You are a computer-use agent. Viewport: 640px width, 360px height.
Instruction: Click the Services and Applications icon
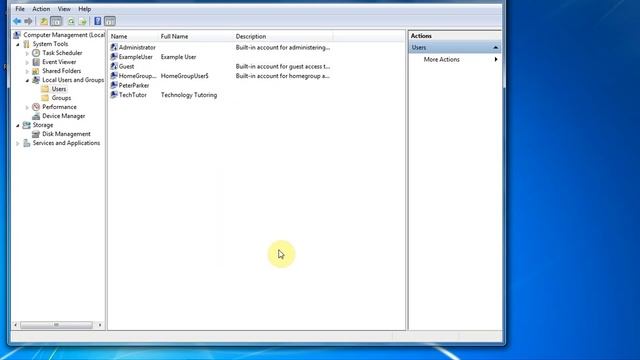pos(27,143)
